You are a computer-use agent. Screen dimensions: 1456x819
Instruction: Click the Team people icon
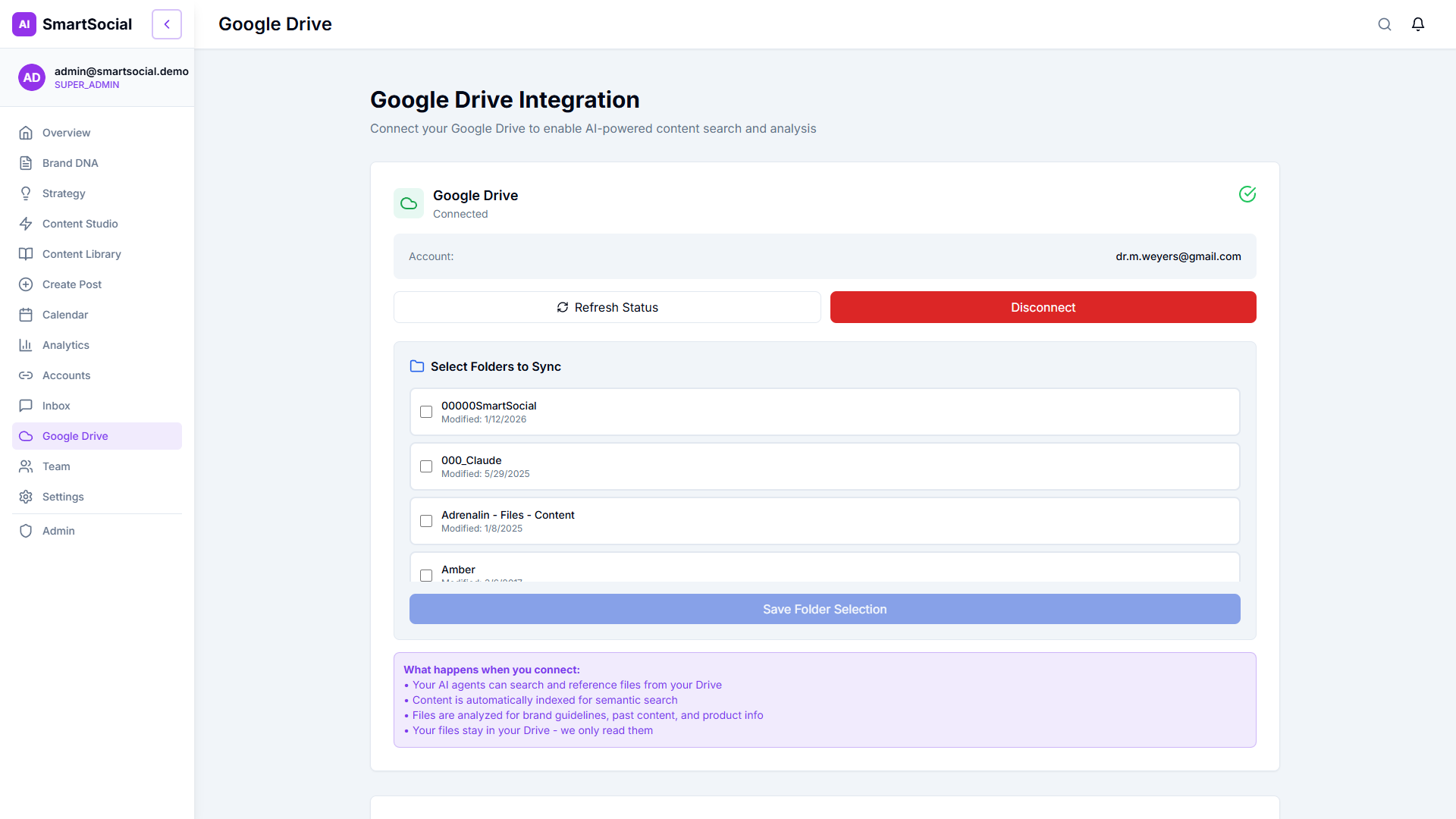tap(26, 466)
